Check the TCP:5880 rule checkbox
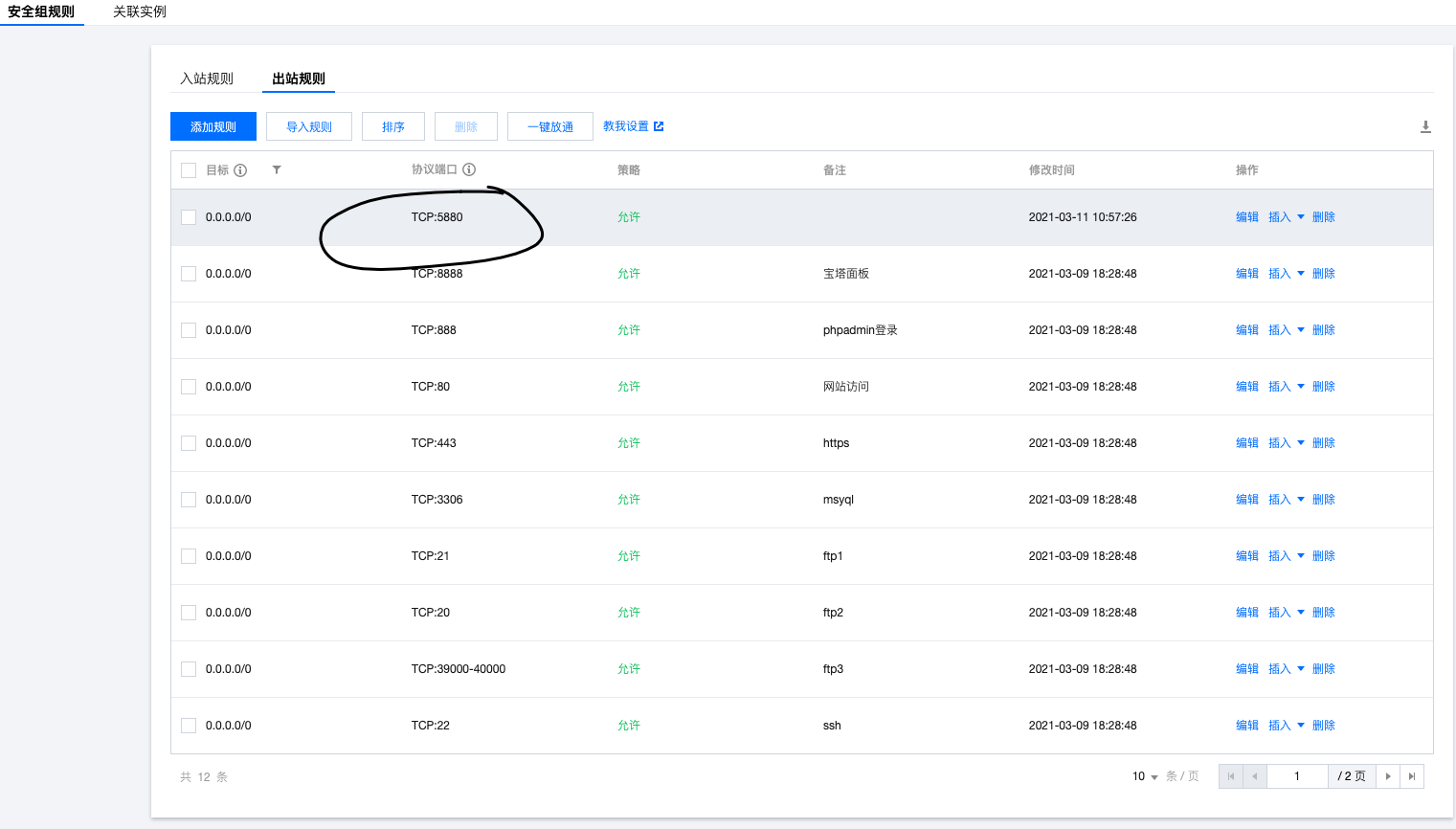Viewport: 1456px width, 829px height. (x=189, y=217)
